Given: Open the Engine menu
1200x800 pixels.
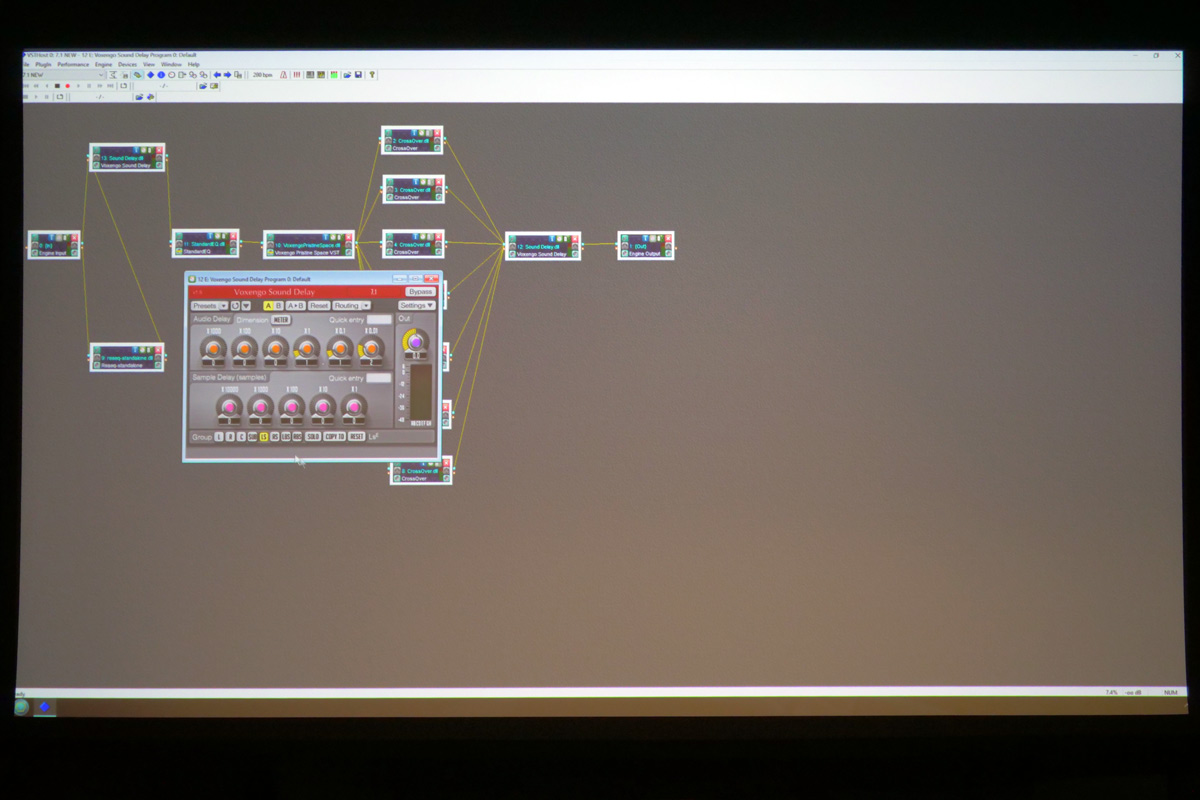Looking at the screenshot, I should coord(103,64).
